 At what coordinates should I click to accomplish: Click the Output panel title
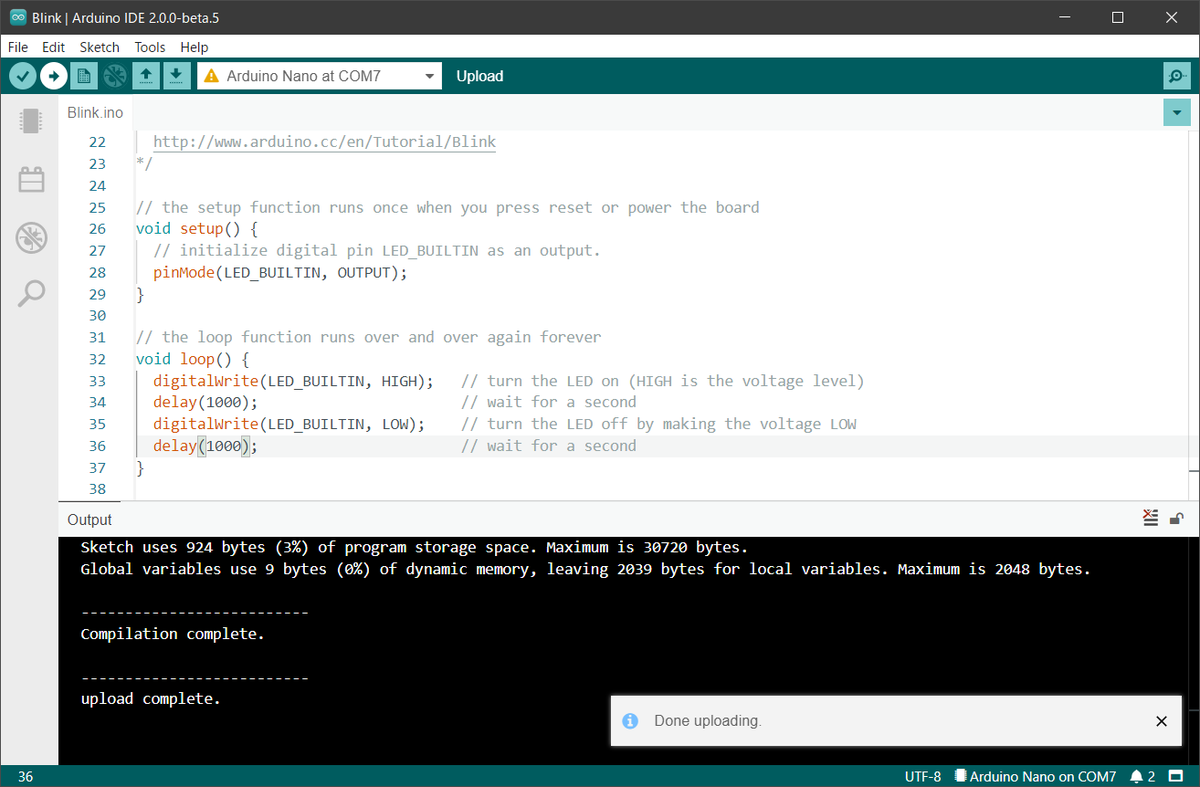(89, 520)
